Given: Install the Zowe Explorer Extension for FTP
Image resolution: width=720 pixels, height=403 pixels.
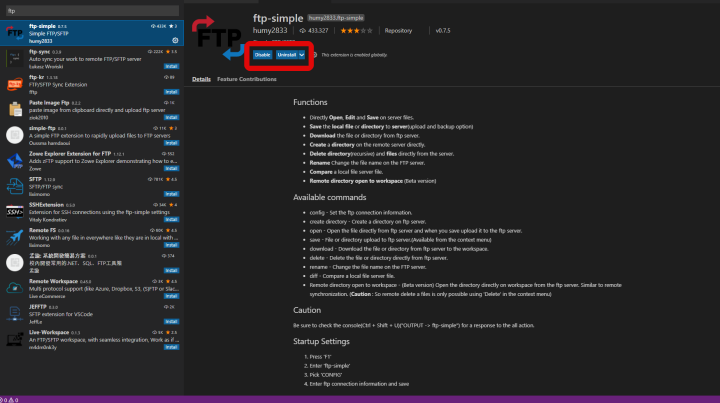Looking at the screenshot, I should pyautogui.click(x=171, y=168).
